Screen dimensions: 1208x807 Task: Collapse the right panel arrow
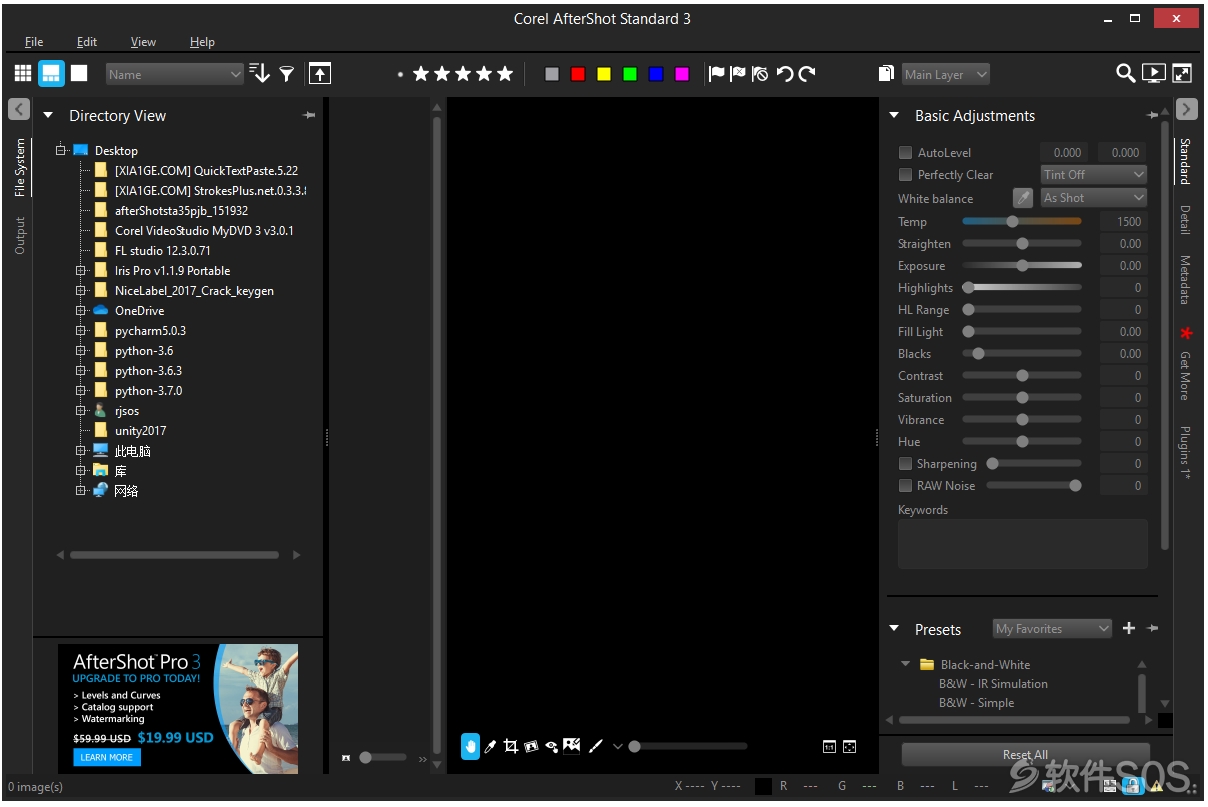point(1187,109)
